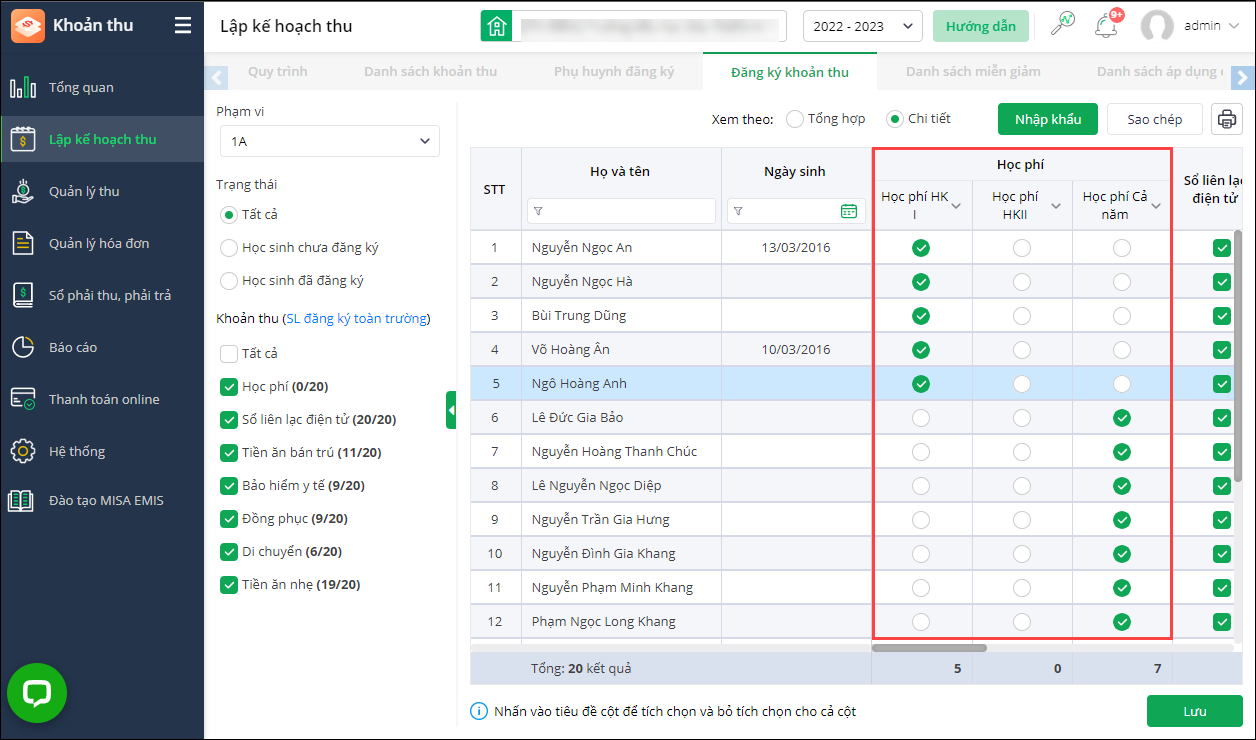Select the Học sinh chưa đăng ký radio
Viewport: 1256px width, 740px height.
coord(229,248)
